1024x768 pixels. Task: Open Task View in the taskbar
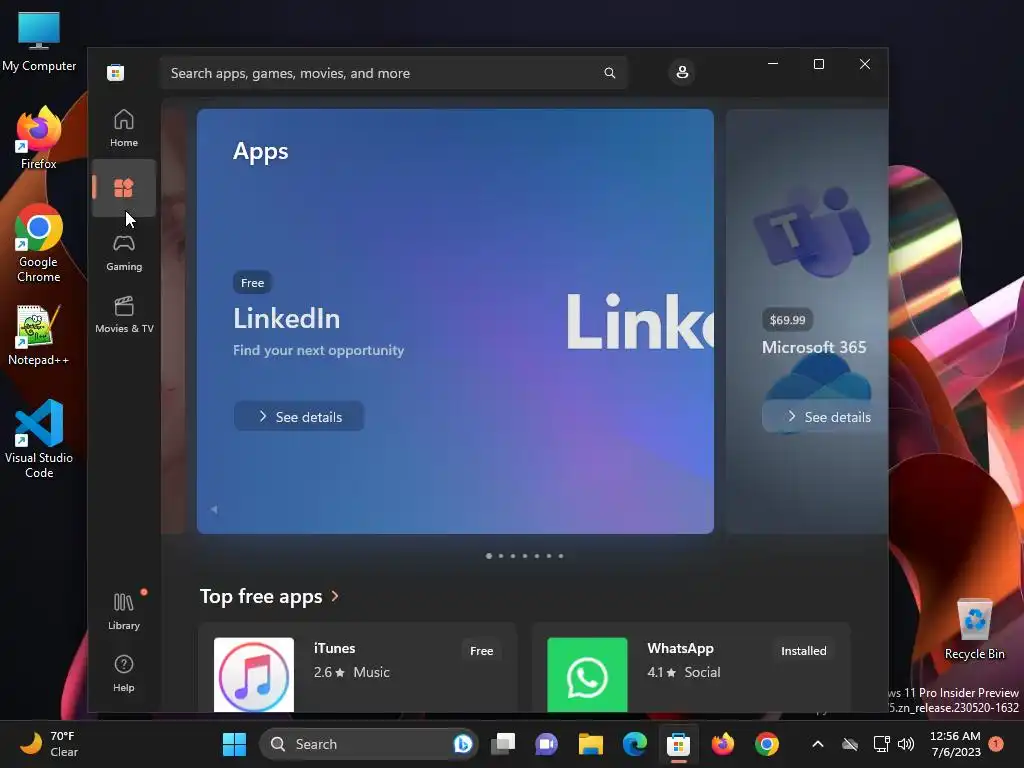[504, 744]
